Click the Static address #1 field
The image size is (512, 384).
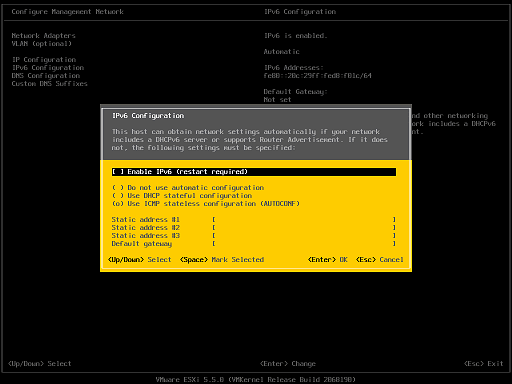(x=304, y=220)
